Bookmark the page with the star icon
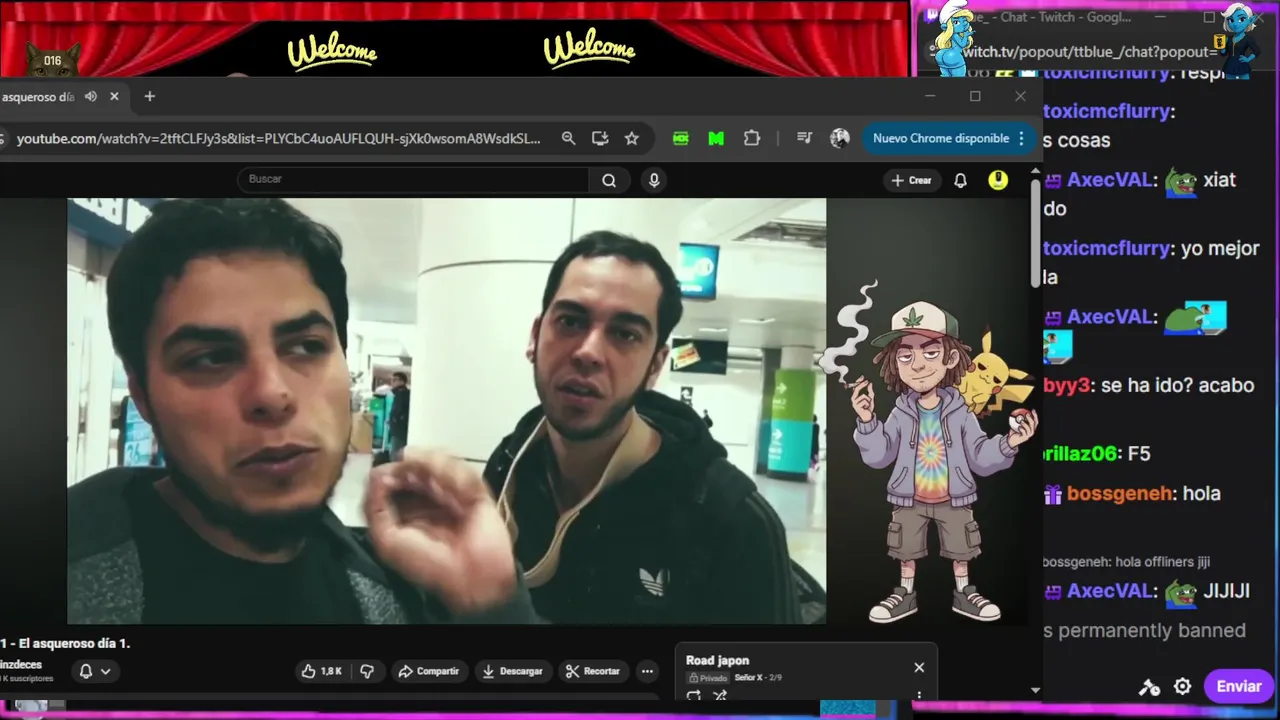Screen dimensions: 1280x720 [631, 138]
